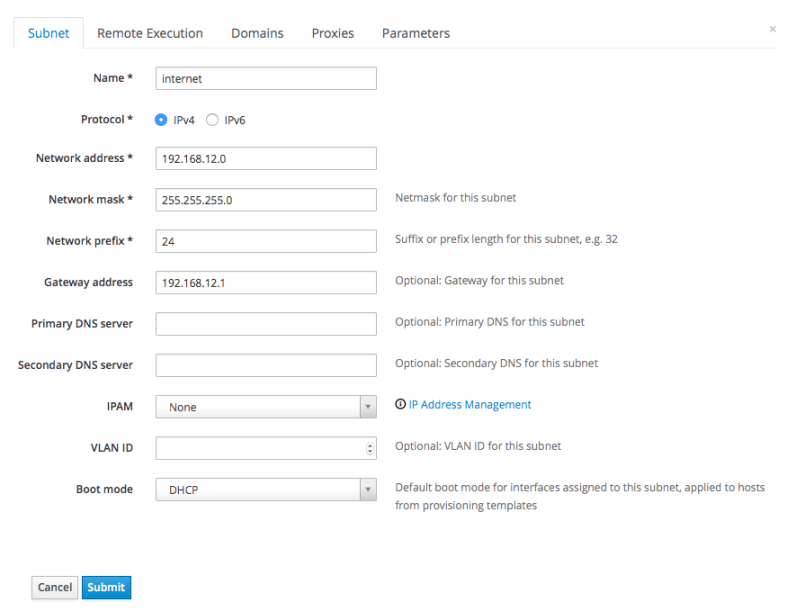Switch to the Remote Execution tab
787x611 pixels.
pos(150,33)
